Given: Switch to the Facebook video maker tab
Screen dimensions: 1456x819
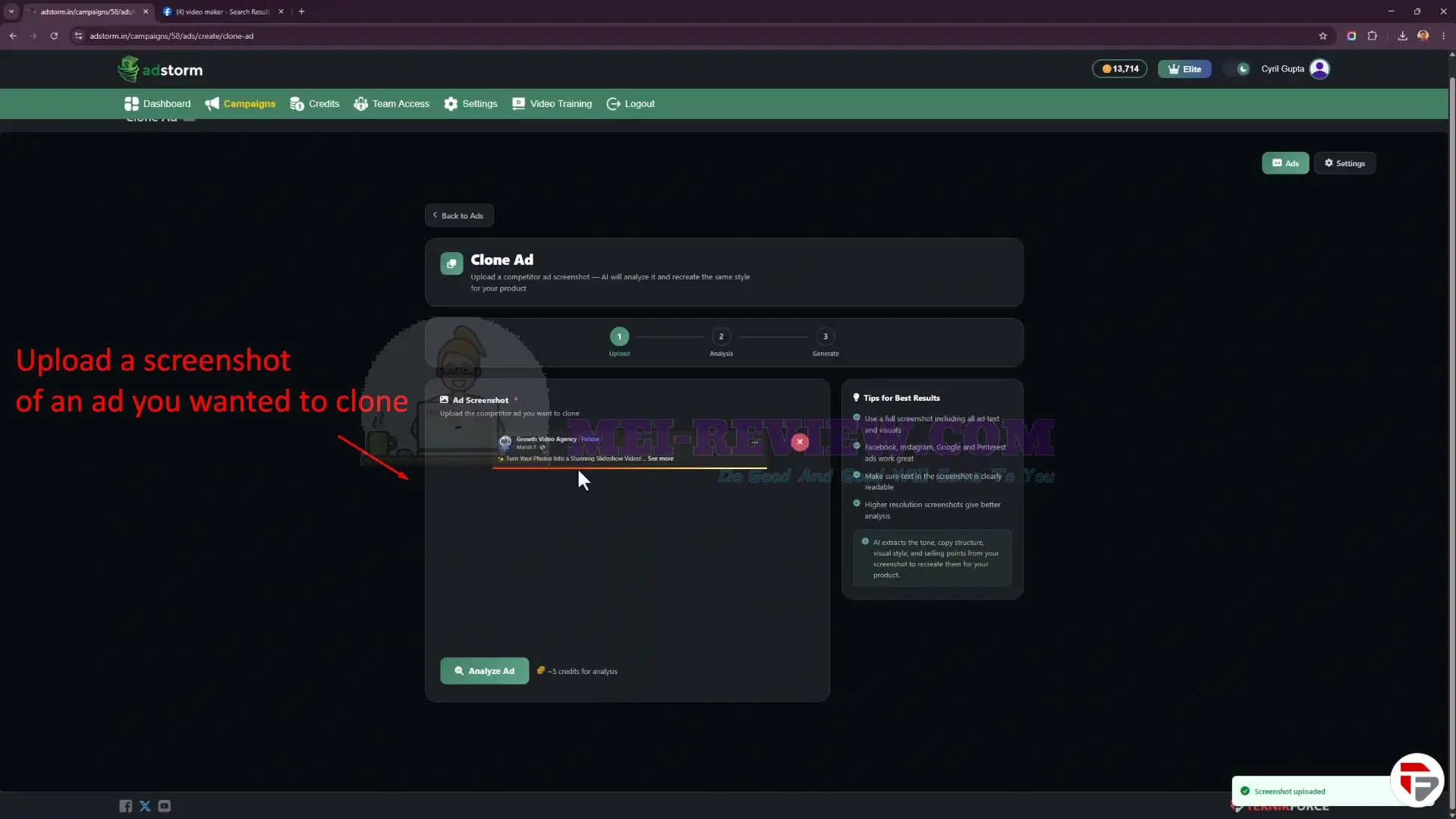Looking at the screenshot, I should tap(222, 11).
